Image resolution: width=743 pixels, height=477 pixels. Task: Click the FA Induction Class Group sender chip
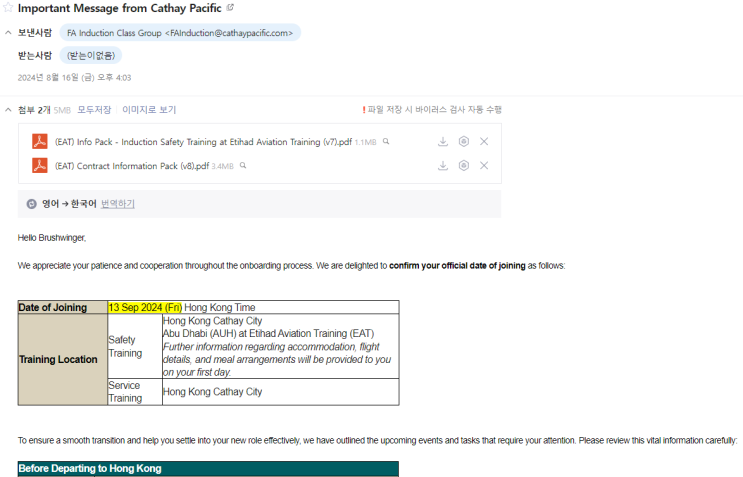click(180, 33)
